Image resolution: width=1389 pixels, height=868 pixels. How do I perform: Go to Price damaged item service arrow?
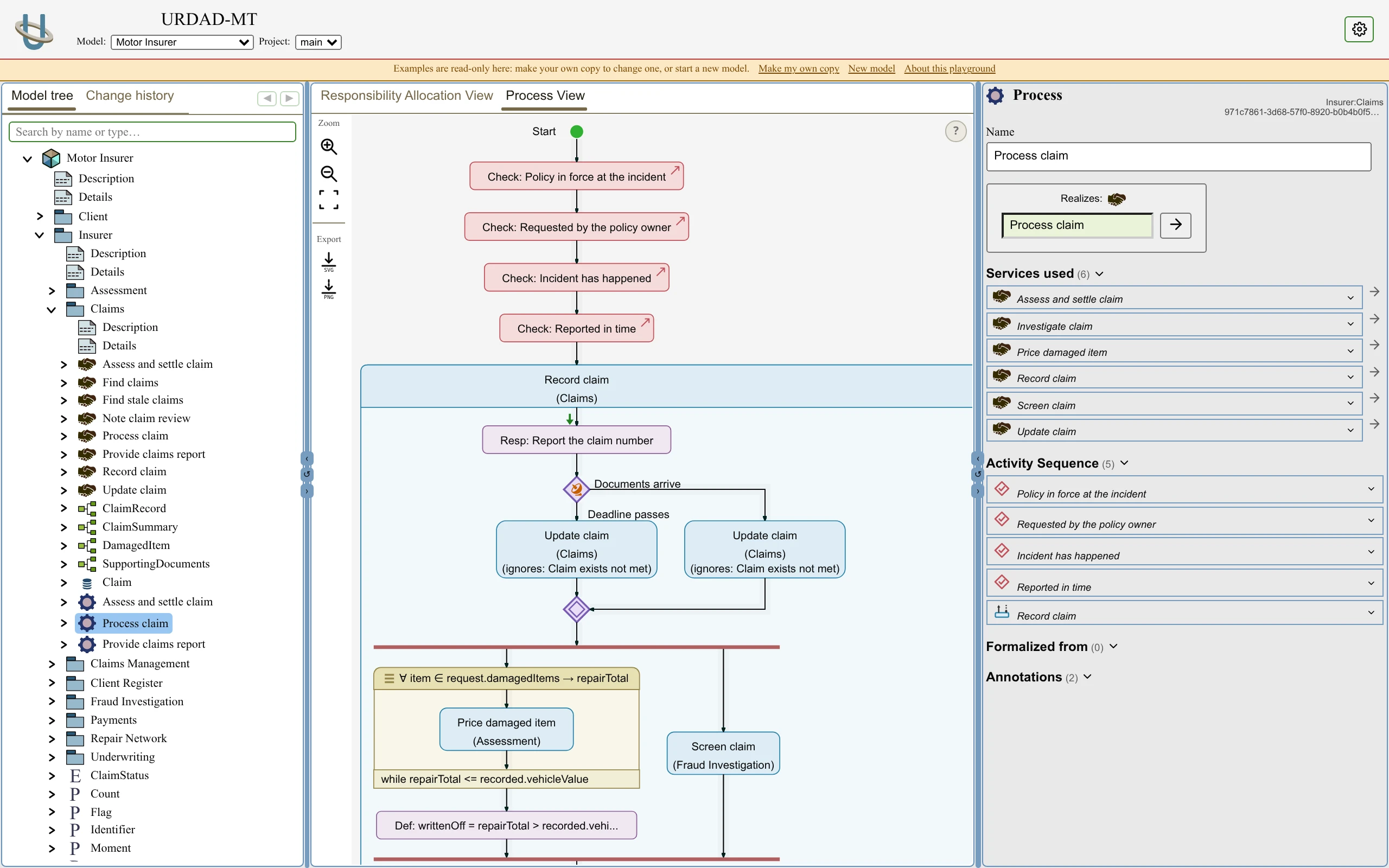tap(1375, 345)
